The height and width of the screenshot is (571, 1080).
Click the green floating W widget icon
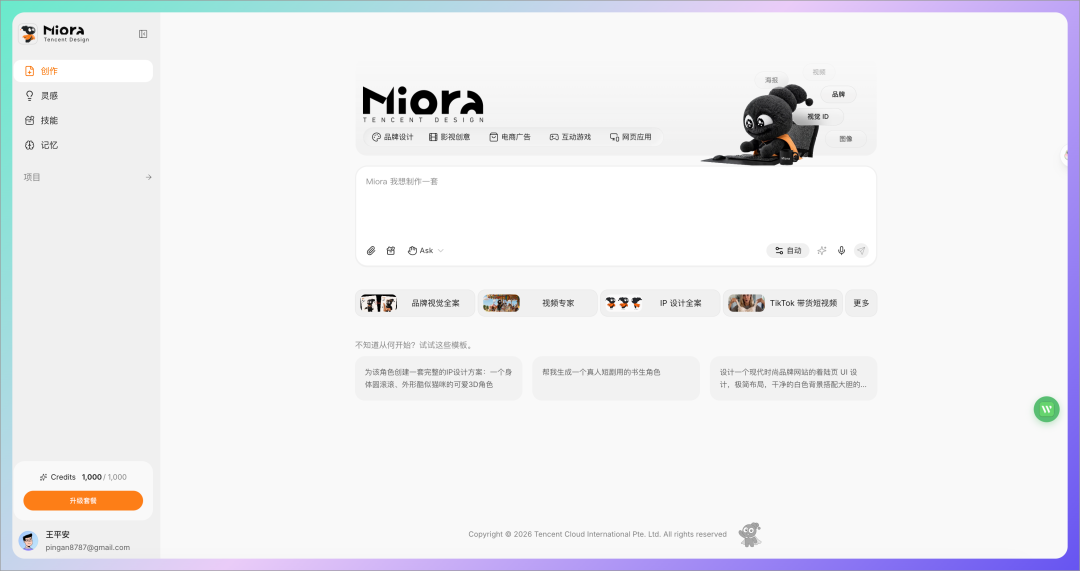[1046, 409]
